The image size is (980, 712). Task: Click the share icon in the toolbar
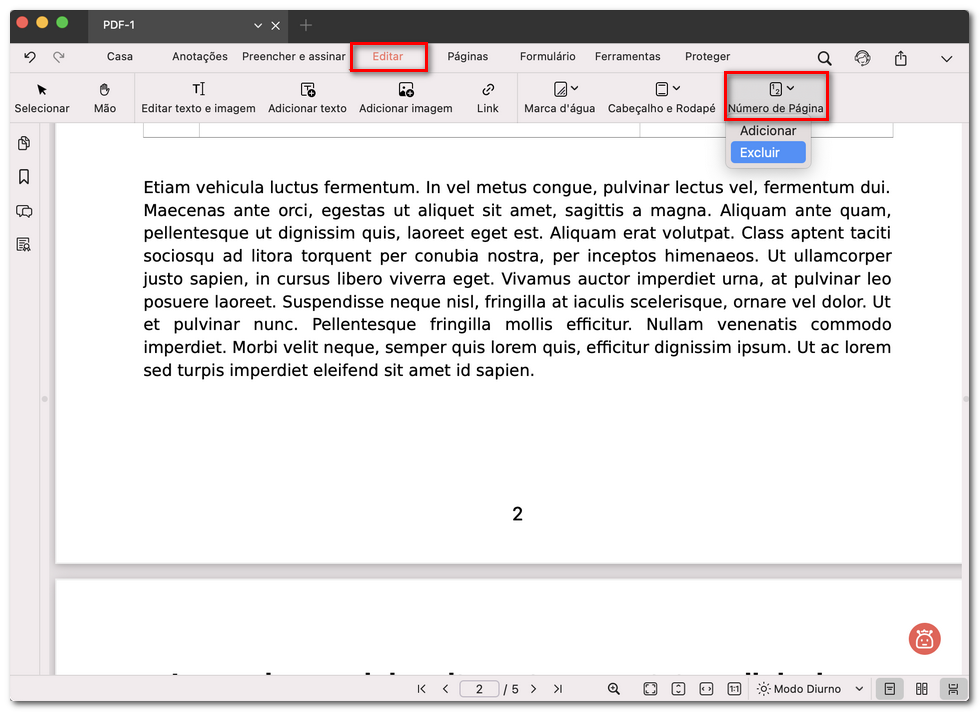click(x=903, y=58)
